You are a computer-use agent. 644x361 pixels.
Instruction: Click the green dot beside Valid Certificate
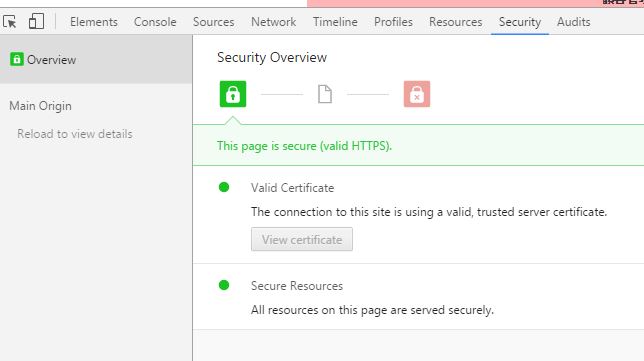(224, 187)
